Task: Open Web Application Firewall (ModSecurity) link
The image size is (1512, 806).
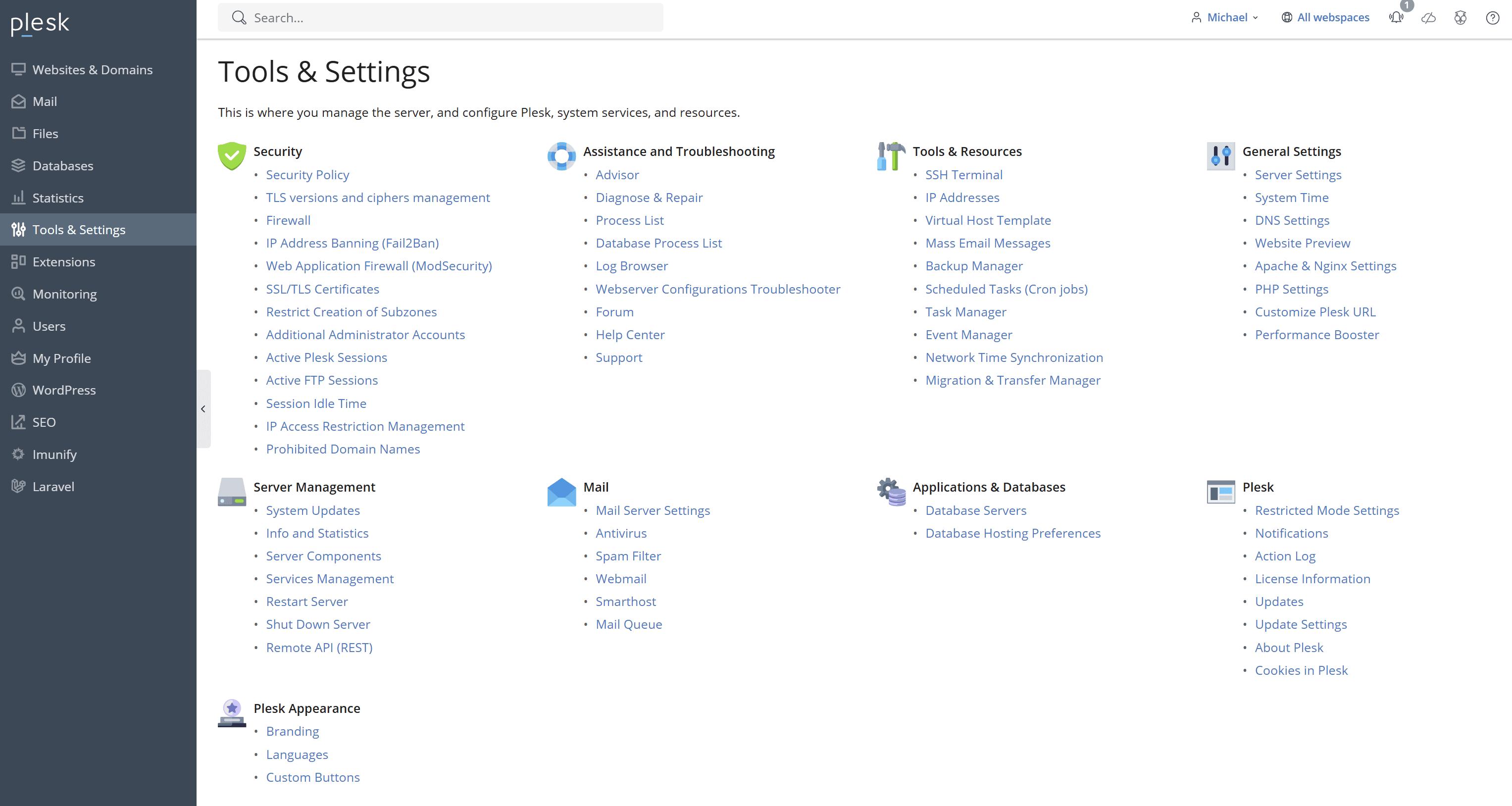Action: pos(379,266)
